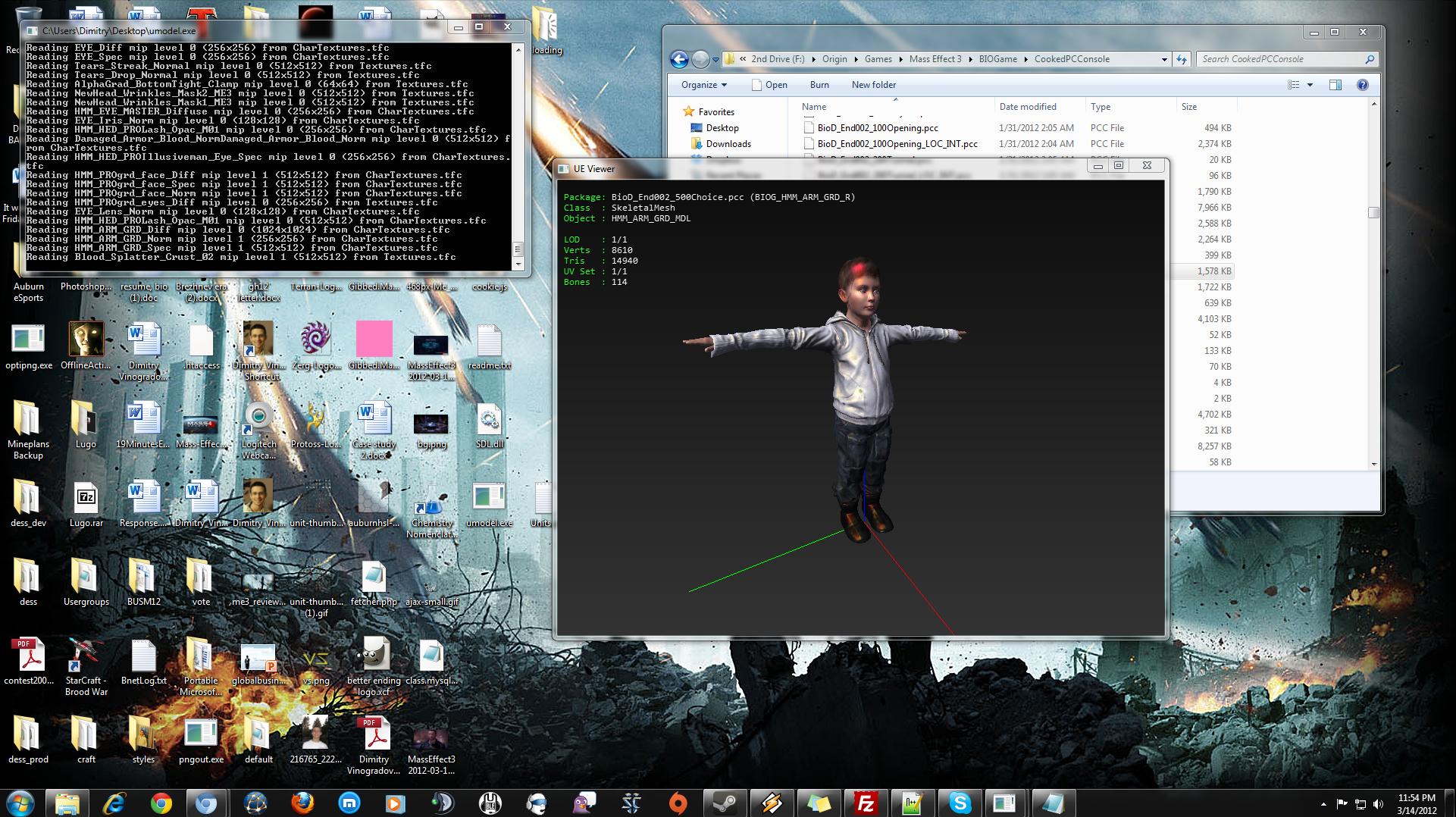Open FileZilla from the taskbar
The image size is (1456, 817).
[865, 803]
